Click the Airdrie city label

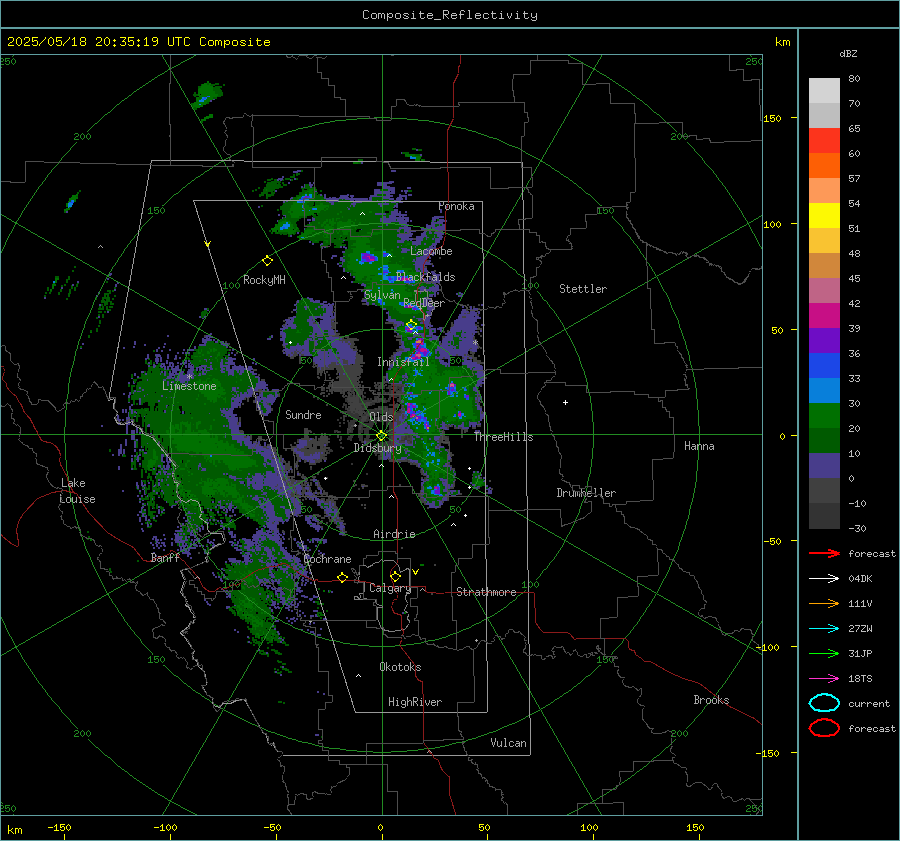pyautogui.click(x=394, y=534)
